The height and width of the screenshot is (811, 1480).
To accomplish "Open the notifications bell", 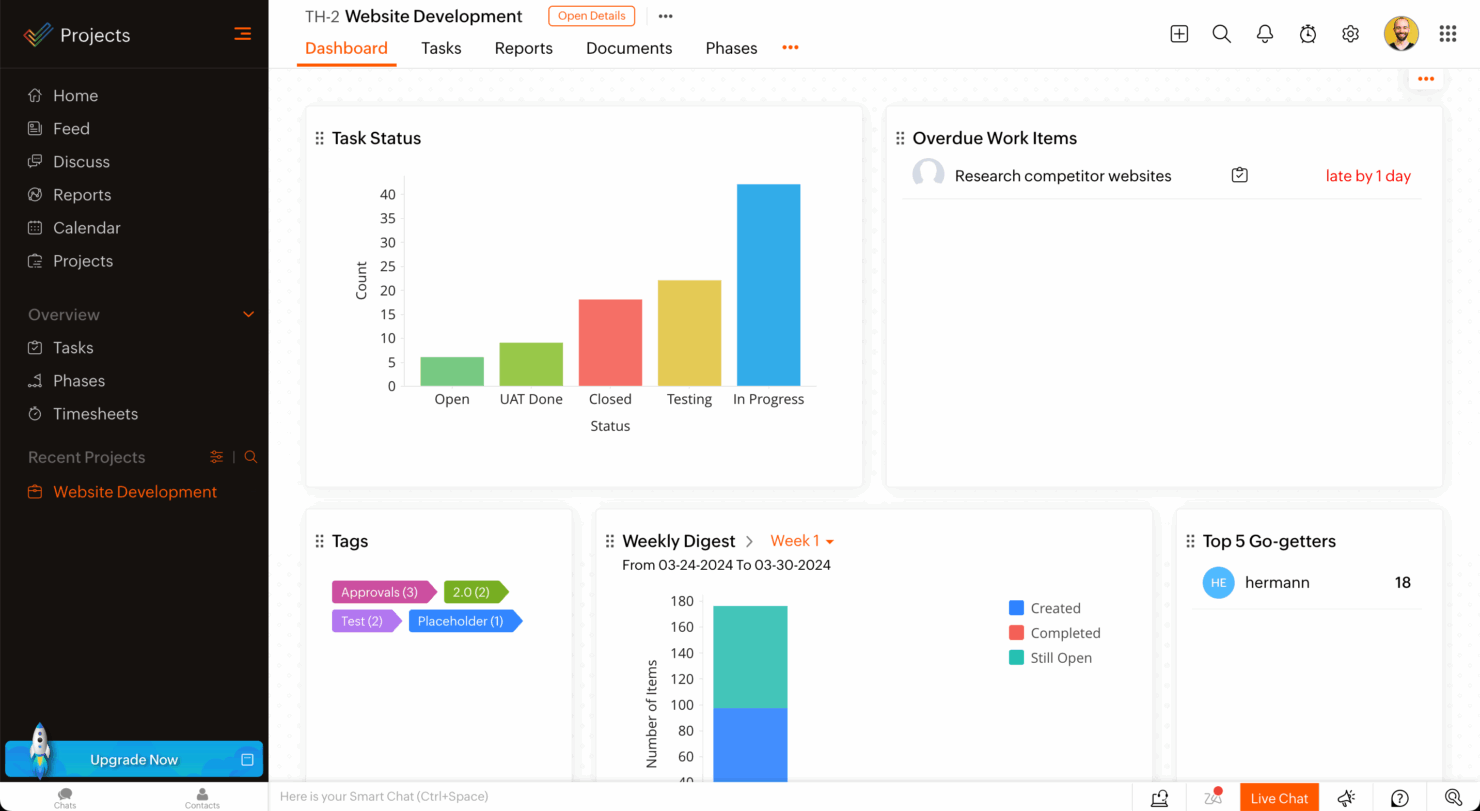I will pyautogui.click(x=1265, y=34).
